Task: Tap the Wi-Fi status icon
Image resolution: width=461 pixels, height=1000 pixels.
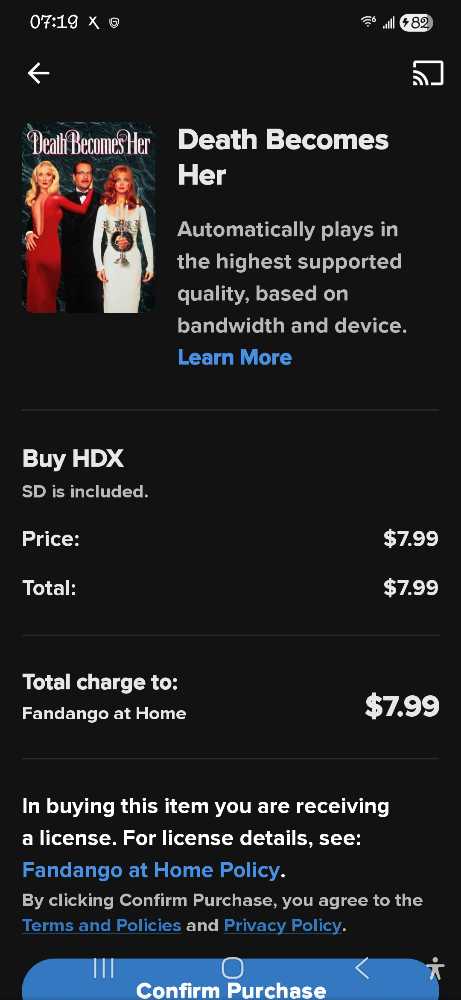Action: tap(368, 23)
